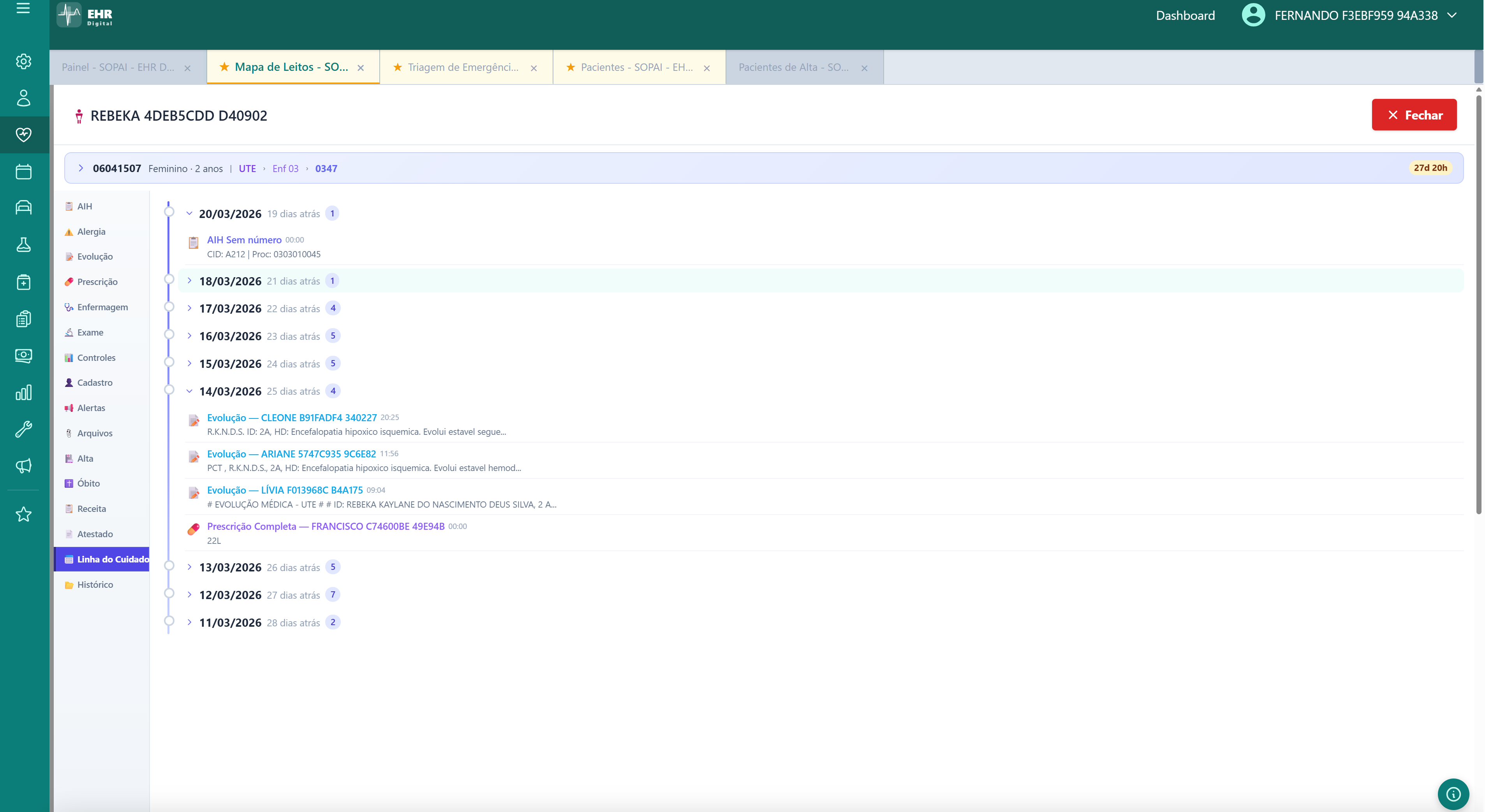Open the megaphone announcements icon

pos(24,466)
